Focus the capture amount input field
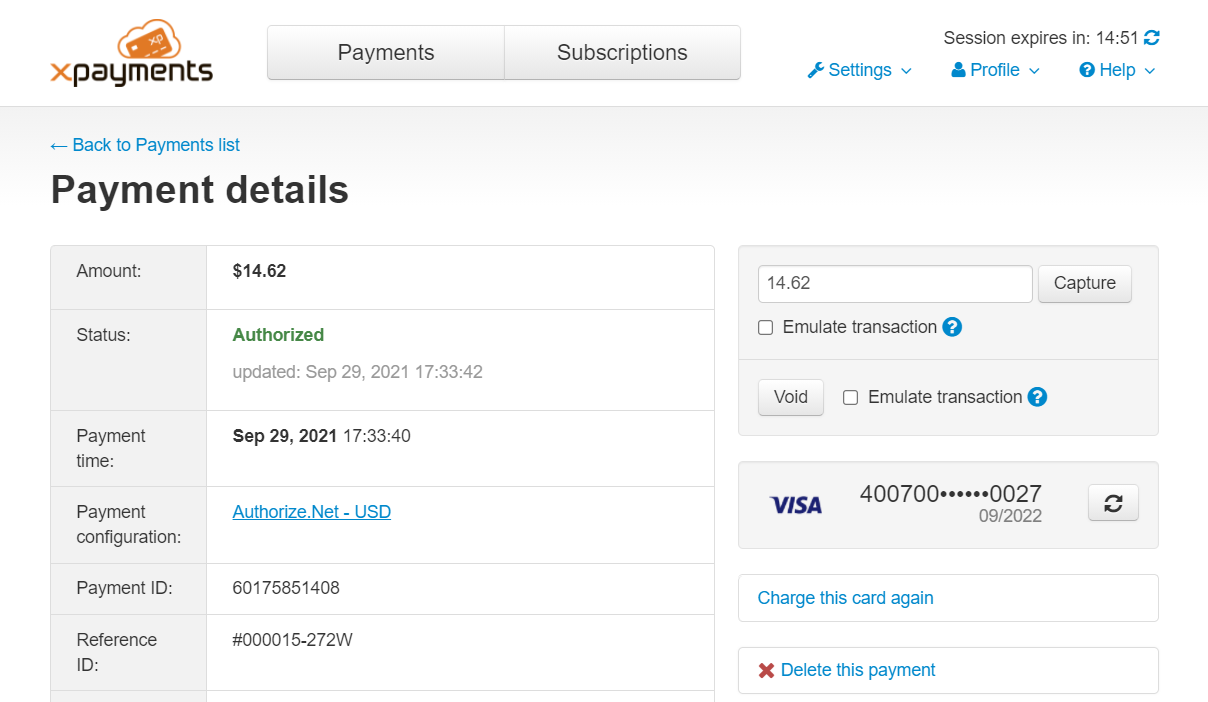The image size is (1208, 702). (x=895, y=283)
